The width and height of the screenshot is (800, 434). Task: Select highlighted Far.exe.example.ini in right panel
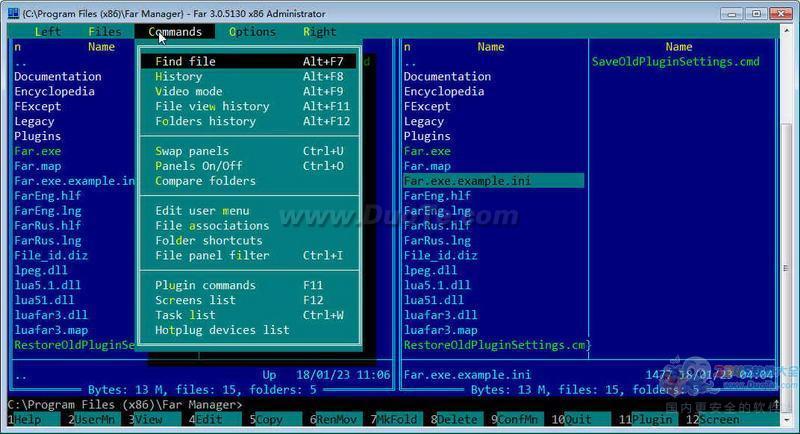tap(493, 181)
